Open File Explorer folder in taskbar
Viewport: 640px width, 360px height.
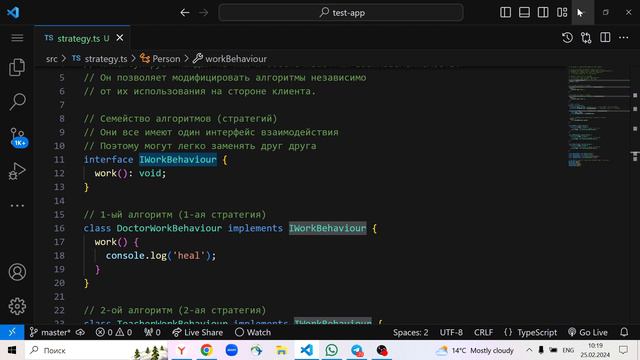point(281,350)
